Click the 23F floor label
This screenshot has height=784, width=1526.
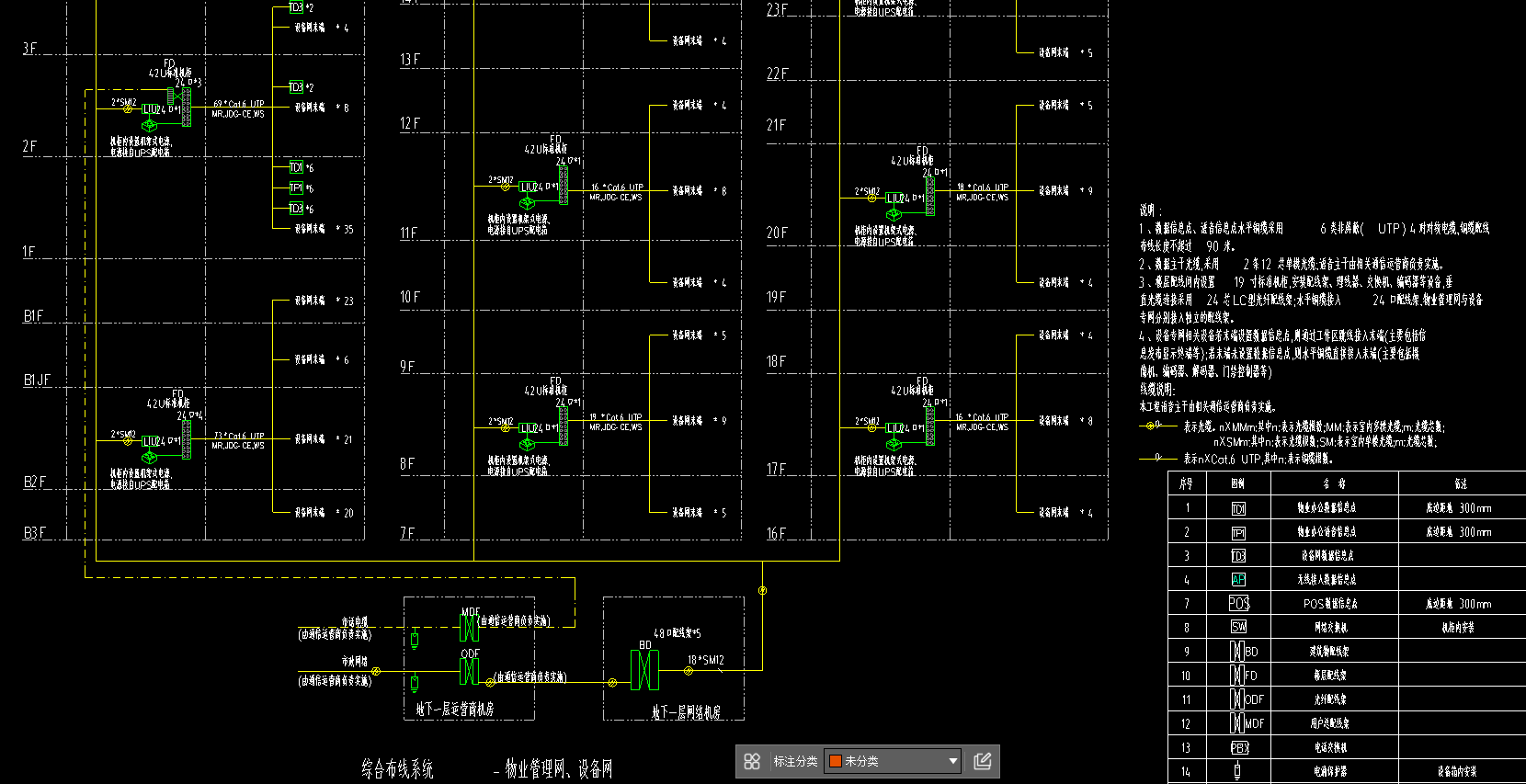(x=777, y=9)
